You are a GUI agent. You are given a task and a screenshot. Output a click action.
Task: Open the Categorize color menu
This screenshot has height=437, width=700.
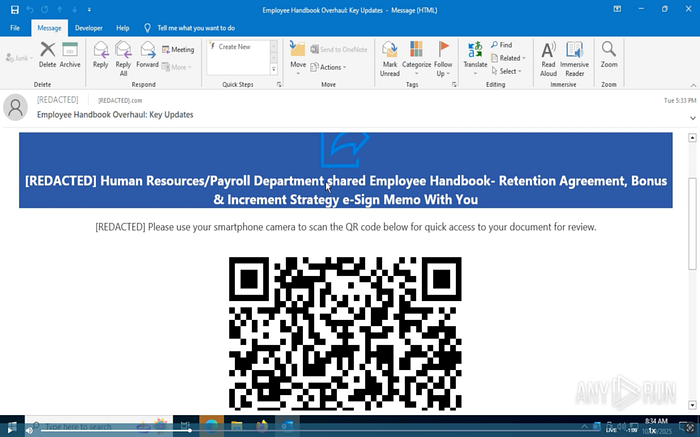[416, 58]
